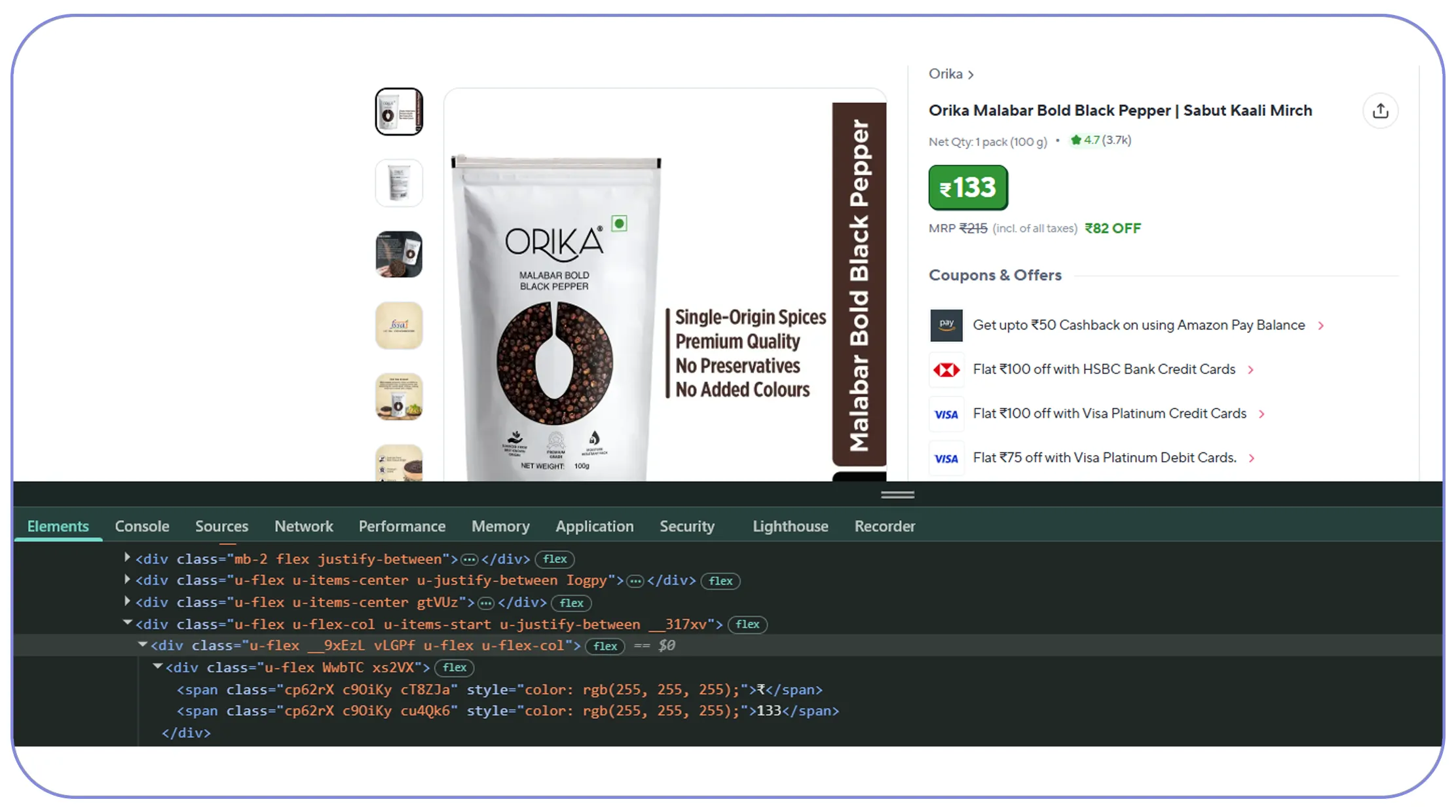This screenshot has width=1456, height=812.
Task: Click Flat ₹100 off HSBC Bank offer
Action: (x=1104, y=370)
